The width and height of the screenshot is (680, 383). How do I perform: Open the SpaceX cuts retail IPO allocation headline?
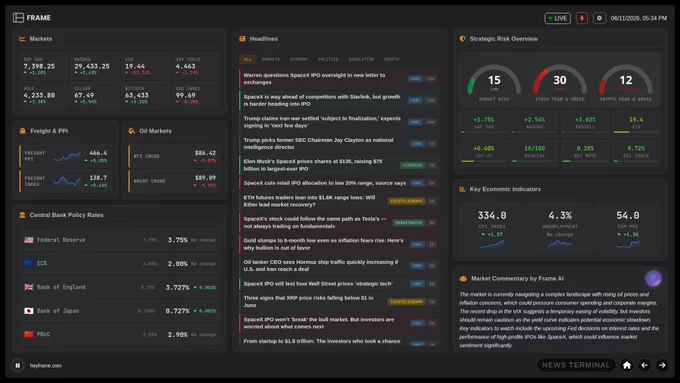339,183
